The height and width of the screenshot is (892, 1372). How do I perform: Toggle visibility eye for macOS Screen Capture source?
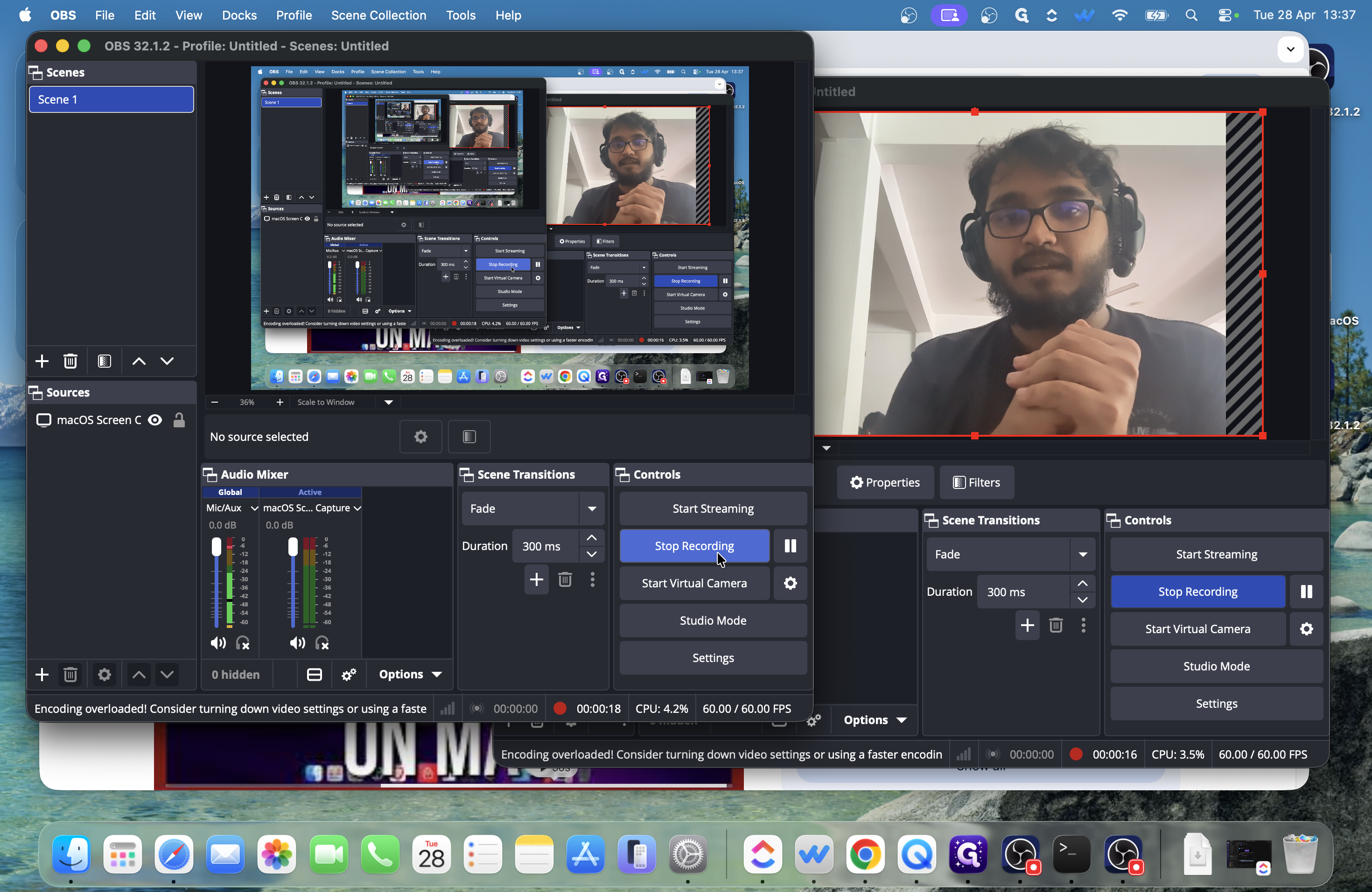point(155,420)
